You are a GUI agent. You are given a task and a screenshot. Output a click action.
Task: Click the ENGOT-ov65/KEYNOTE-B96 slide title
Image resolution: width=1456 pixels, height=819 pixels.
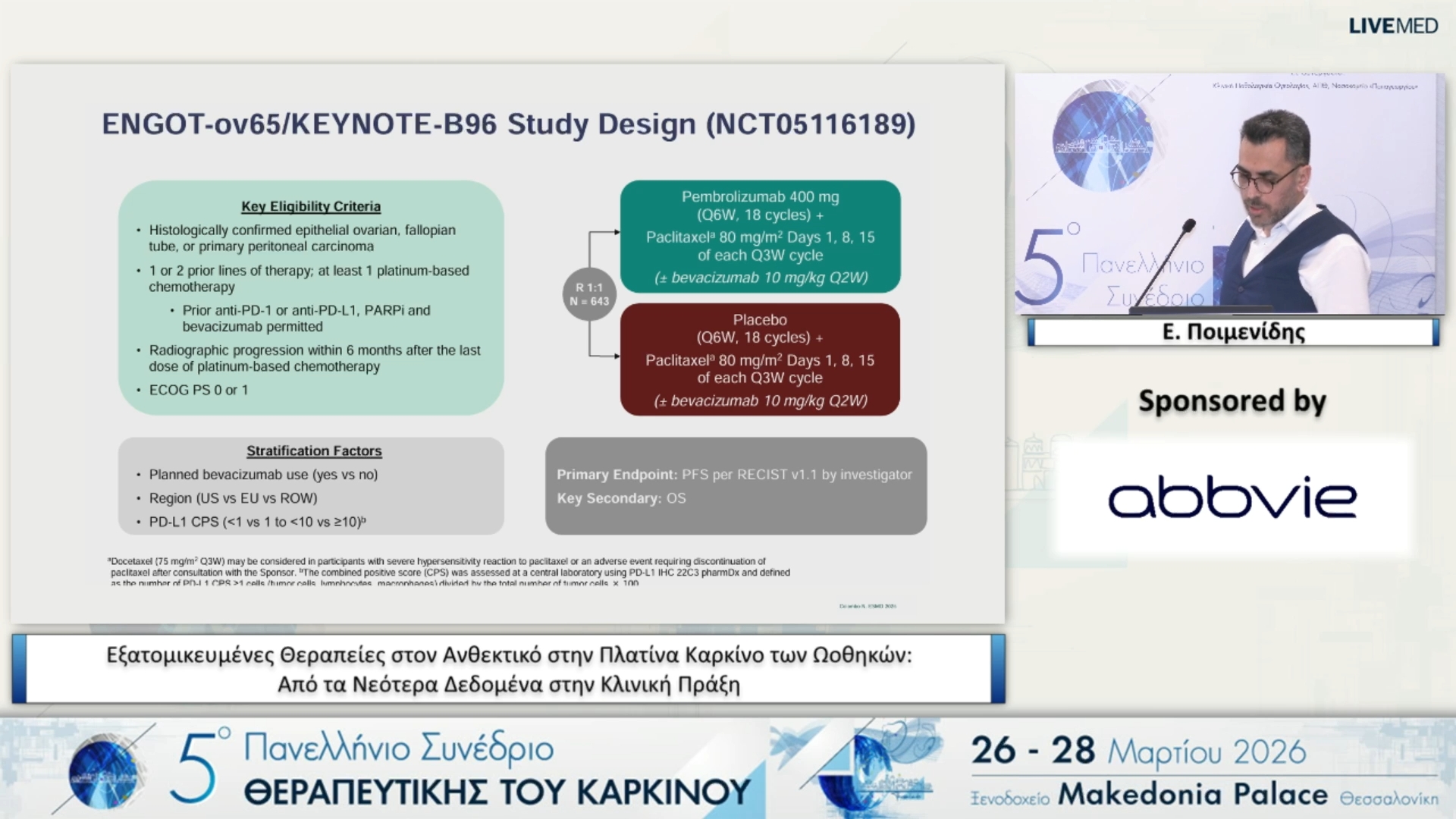[x=508, y=124]
